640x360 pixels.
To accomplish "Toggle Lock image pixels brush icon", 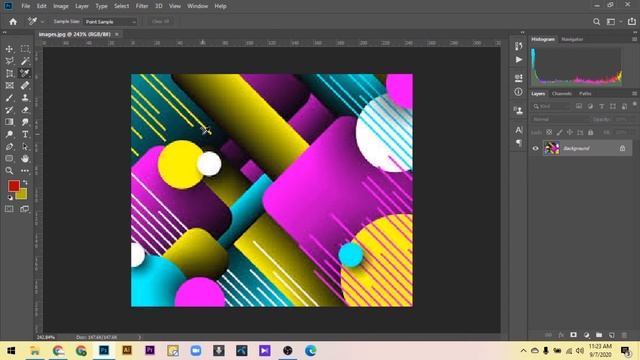I will (x=559, y=132).
